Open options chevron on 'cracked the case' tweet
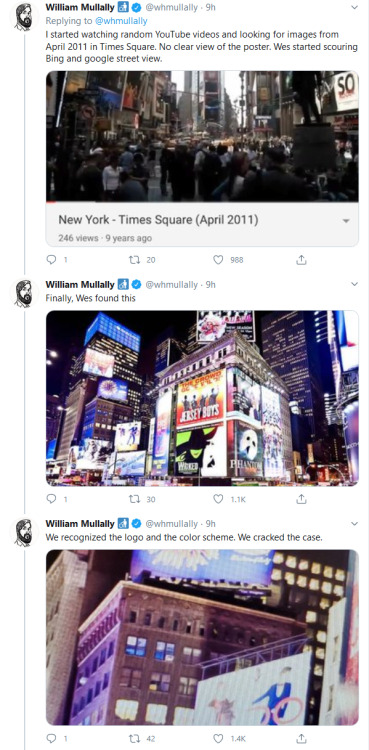The width and height of the screenshot is (369, 750). pos(354,523)
